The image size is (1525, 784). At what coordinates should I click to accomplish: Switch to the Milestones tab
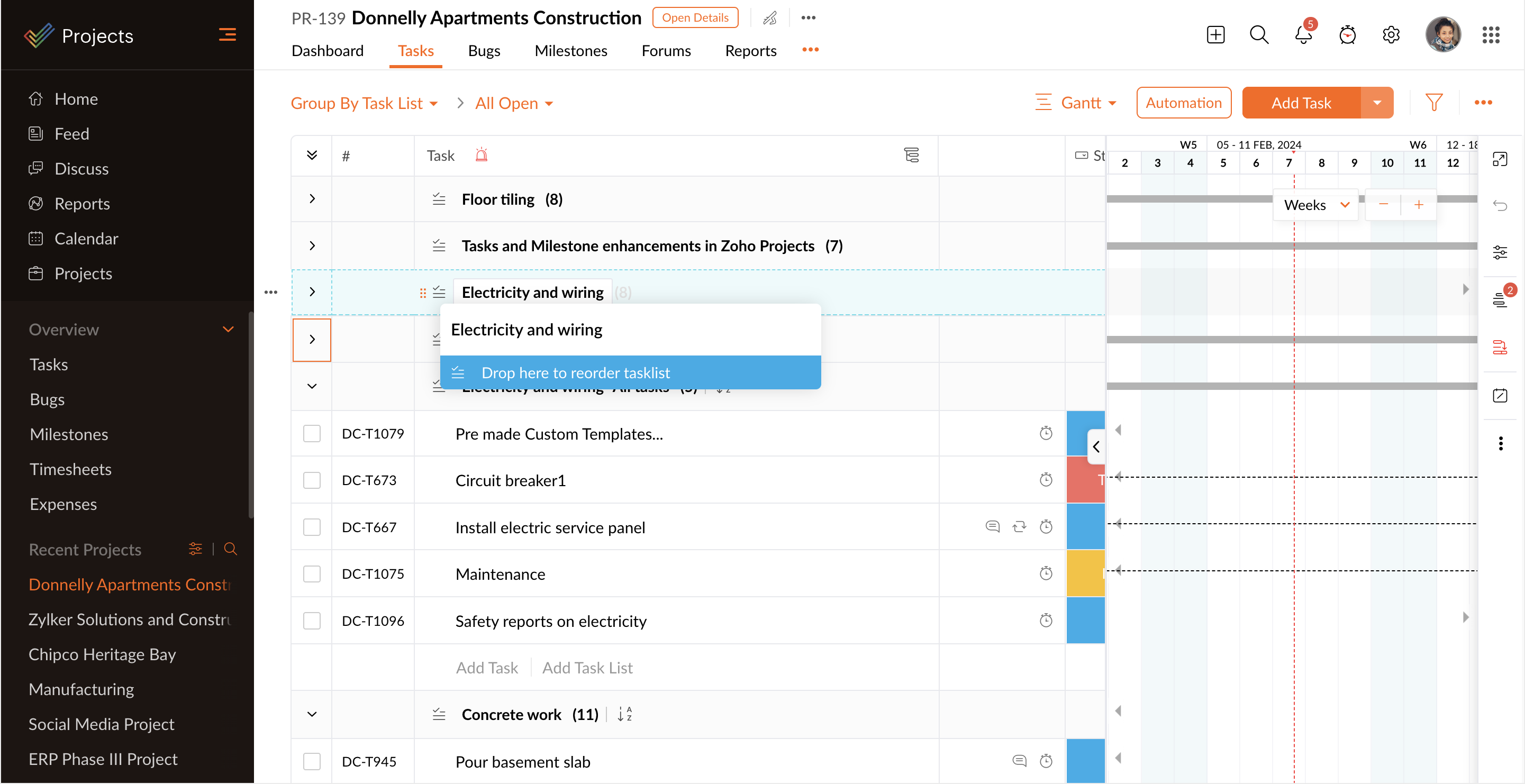tap(571, 51)
